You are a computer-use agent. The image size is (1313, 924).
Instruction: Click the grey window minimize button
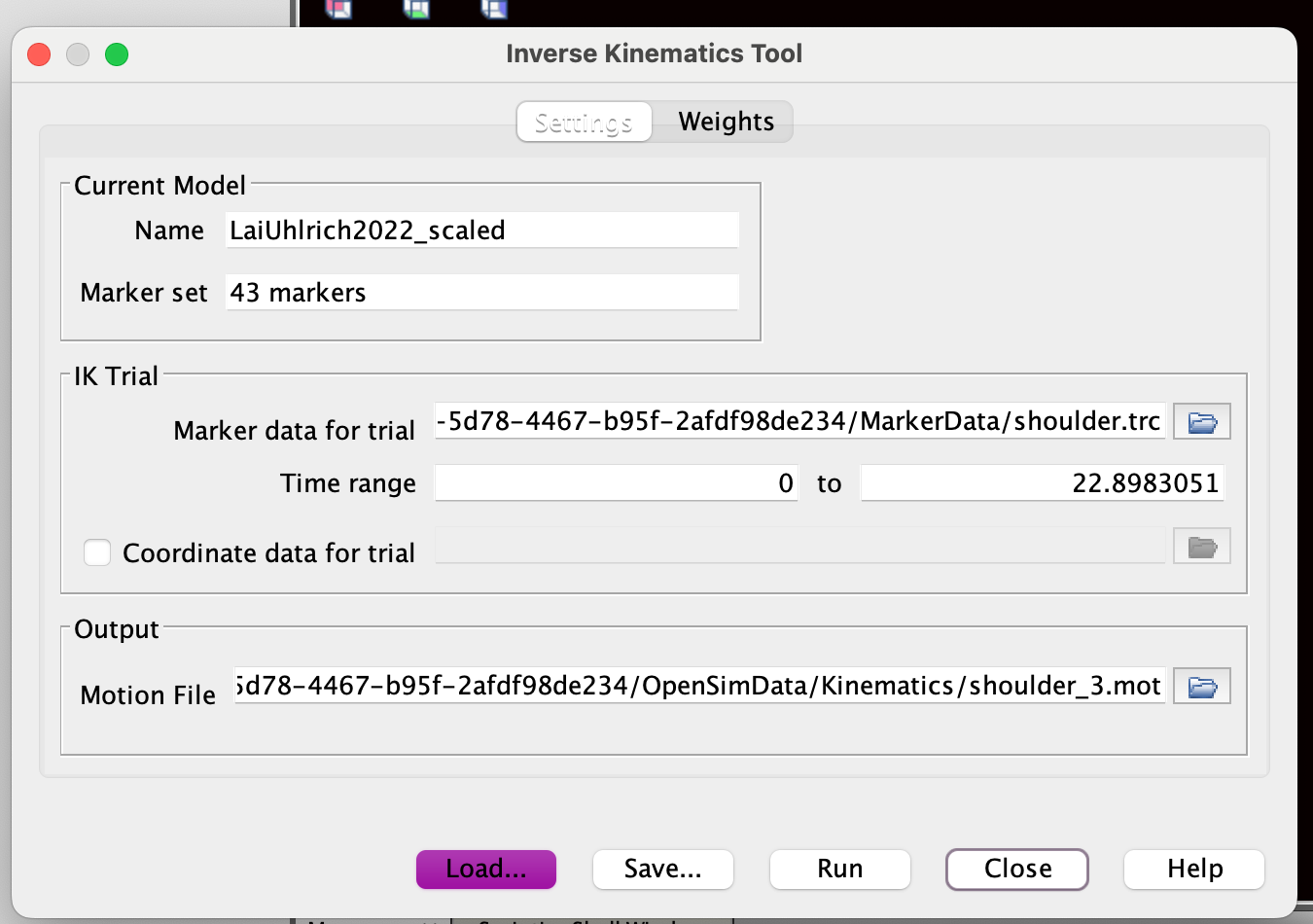[78, 54]
